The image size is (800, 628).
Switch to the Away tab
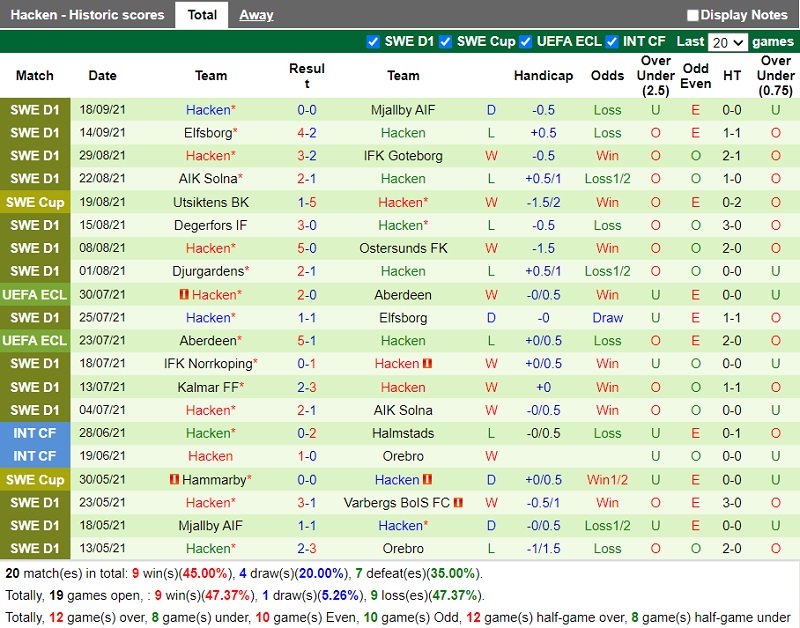pyautogui.click(x=256, y=15)
